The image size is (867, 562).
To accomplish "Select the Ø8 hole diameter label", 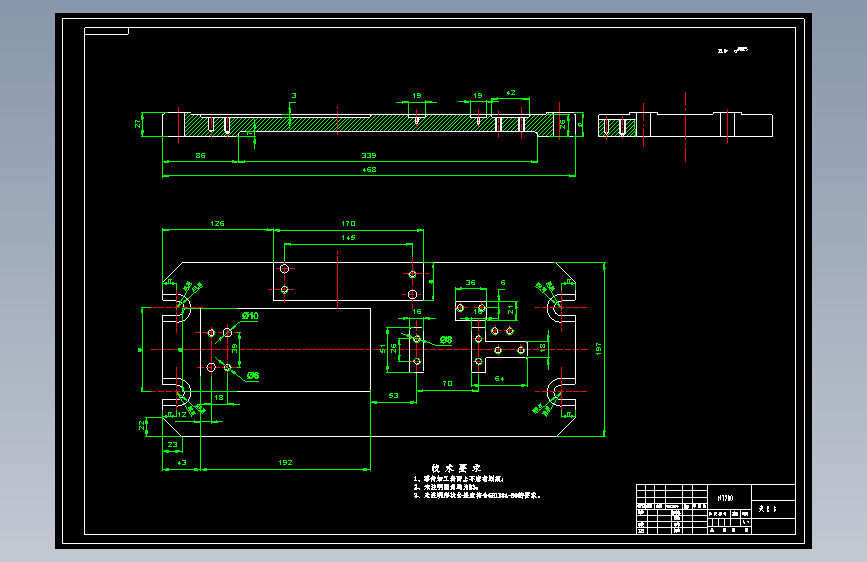I will tap(446, 340).
